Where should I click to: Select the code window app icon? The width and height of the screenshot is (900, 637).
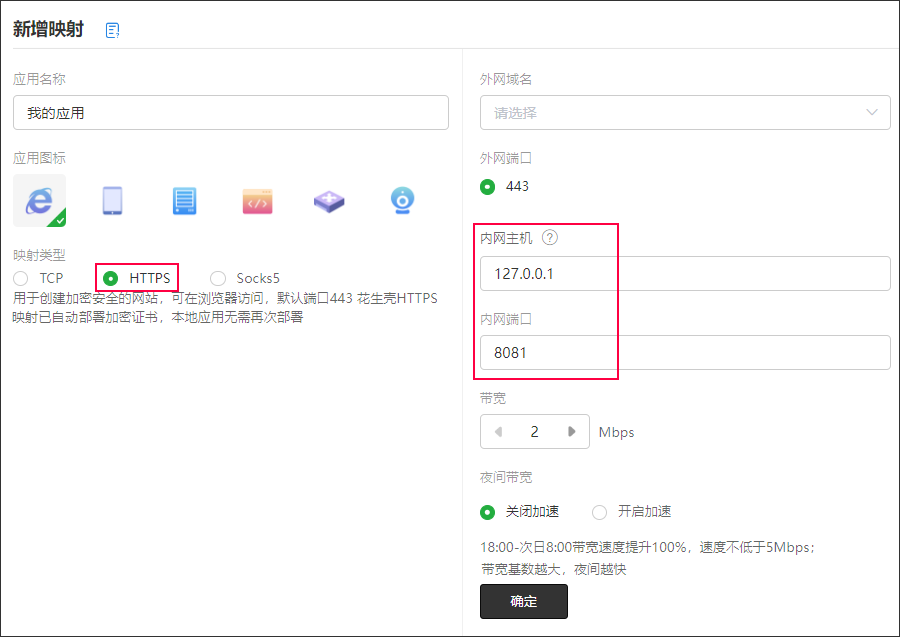[257, 201]
